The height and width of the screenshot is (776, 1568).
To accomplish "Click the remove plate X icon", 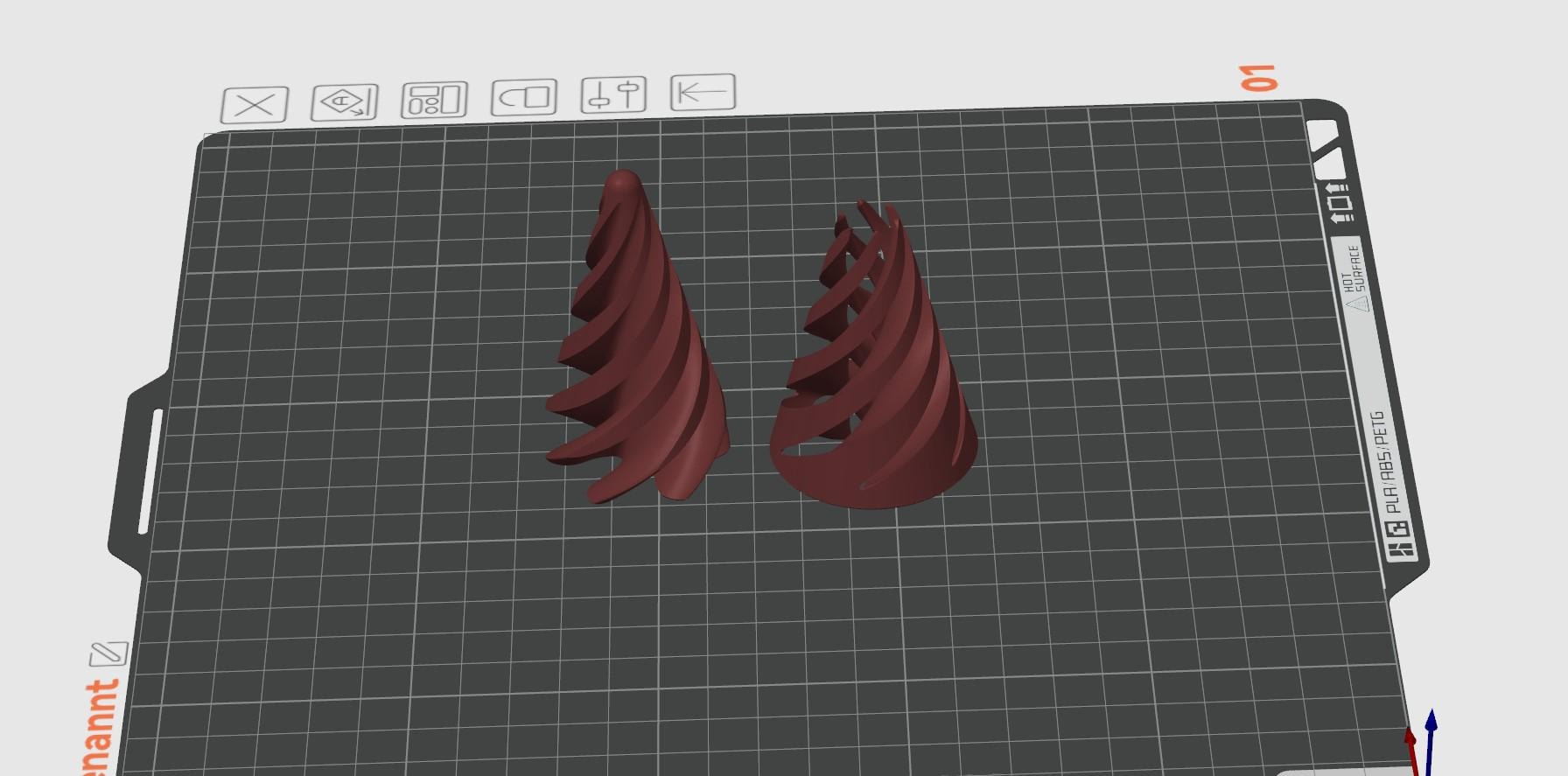I will click(255, 106).
